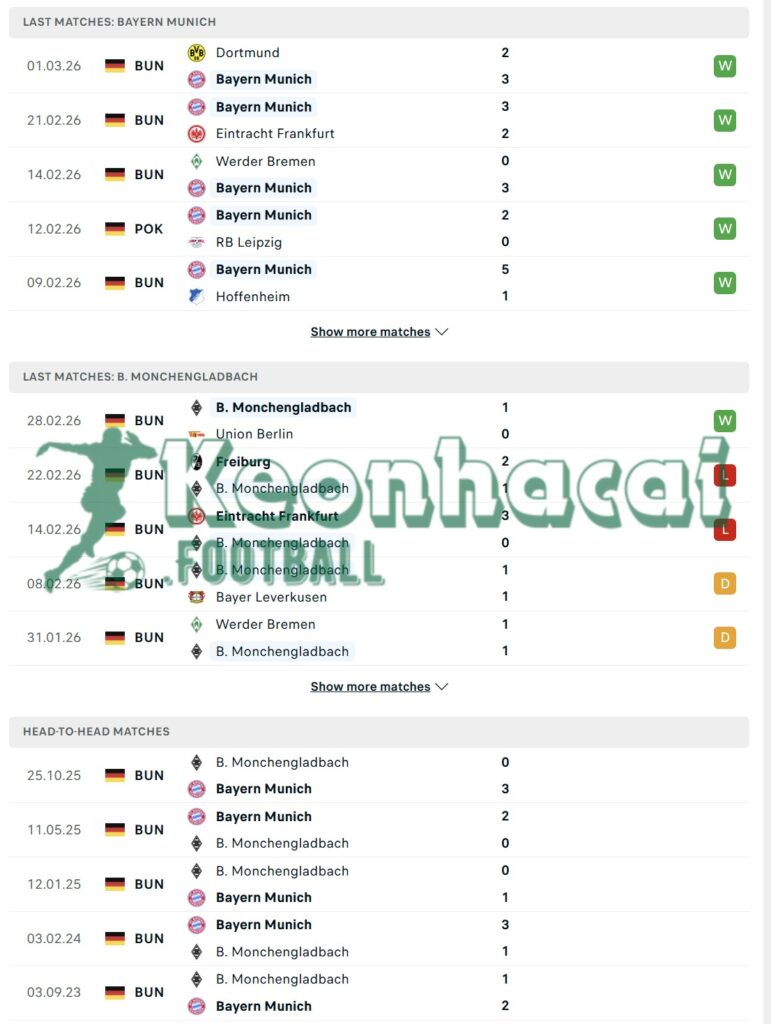Viewport: 771px width, 1024px height.
Task: Expand more matches under Bayern Munich section
Action: pyautogui.click(x=371, y=331)
